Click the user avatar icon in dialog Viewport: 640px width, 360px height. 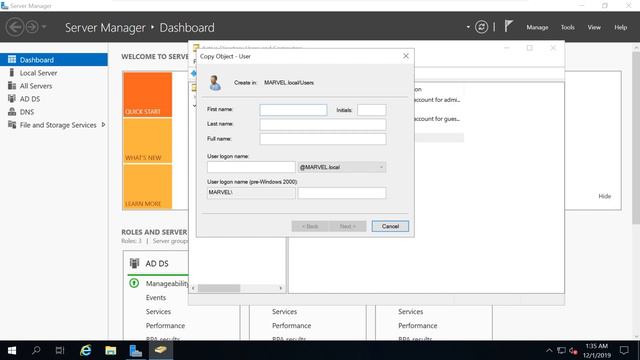215,82
